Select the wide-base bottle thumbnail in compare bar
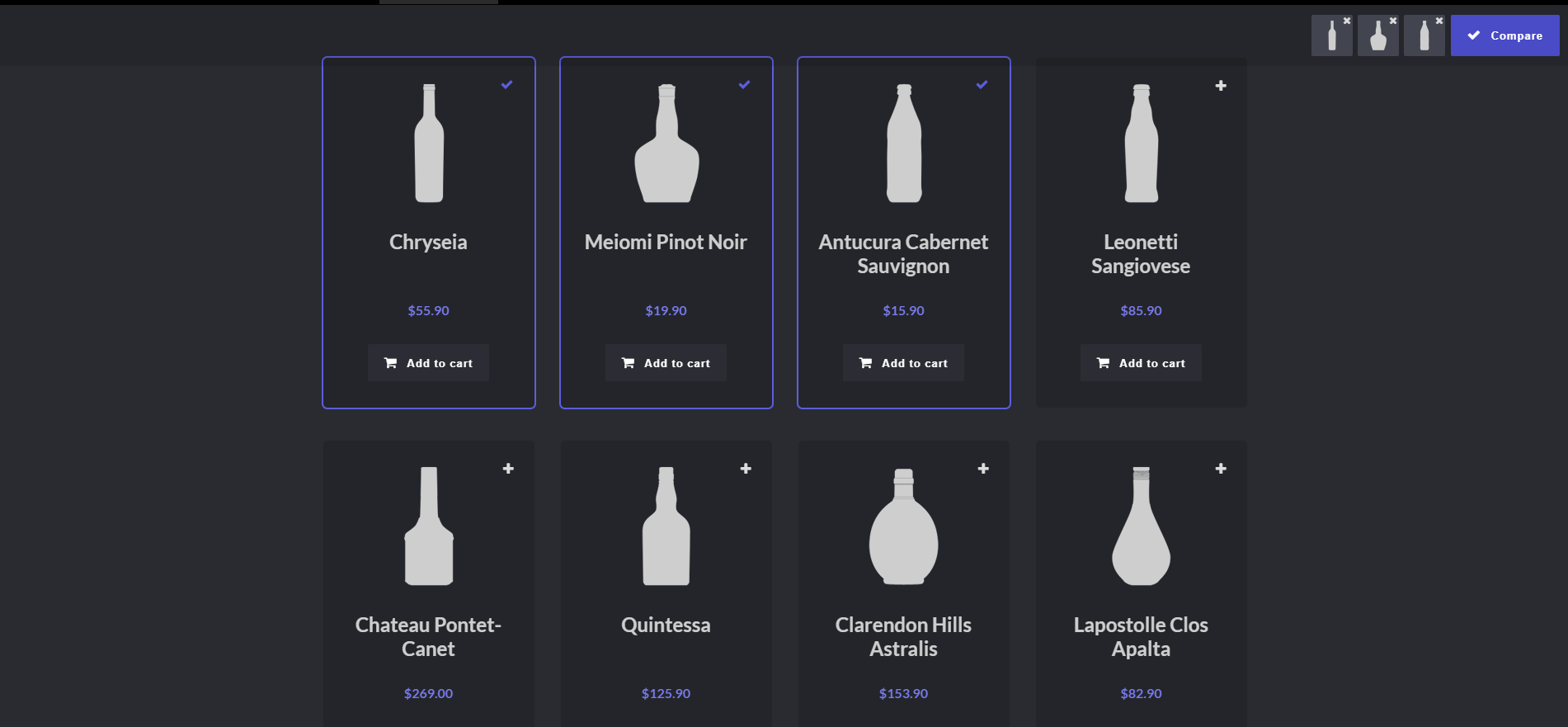Viewport: 1568px width, 727px height. 1377,36
